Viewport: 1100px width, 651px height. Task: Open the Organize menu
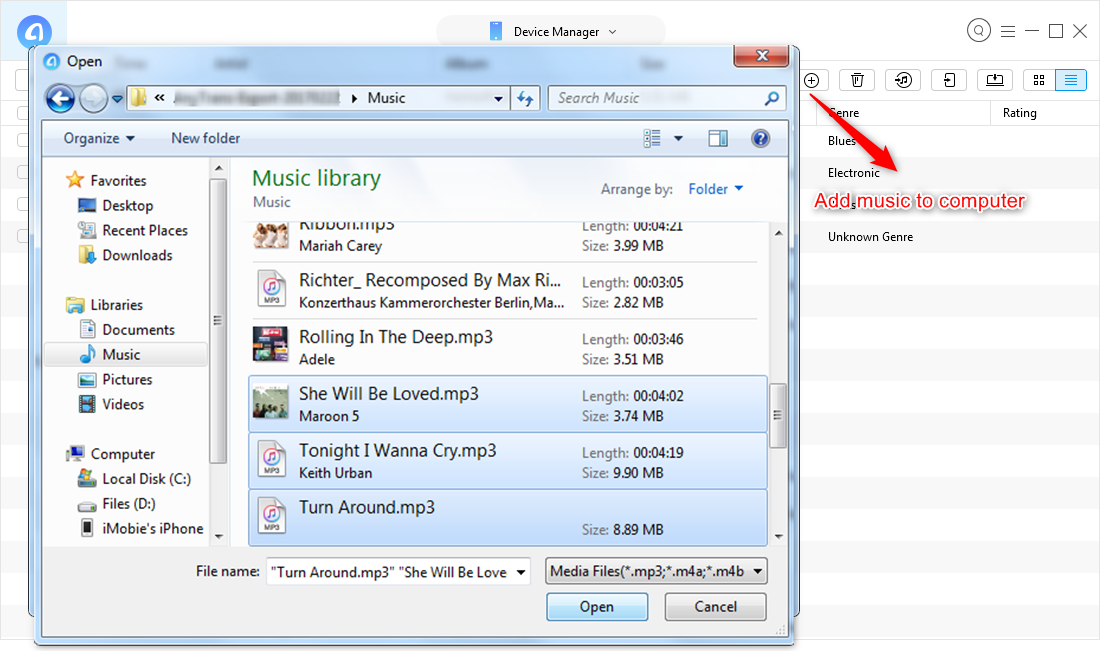click(98, 139)
